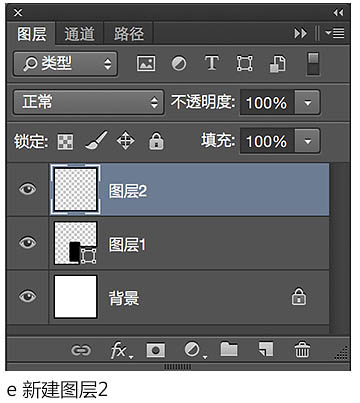This screenshot has height=403, width=360.
Task: Collapse panel with top-right double arrows
Action: [x=338, y=13]
